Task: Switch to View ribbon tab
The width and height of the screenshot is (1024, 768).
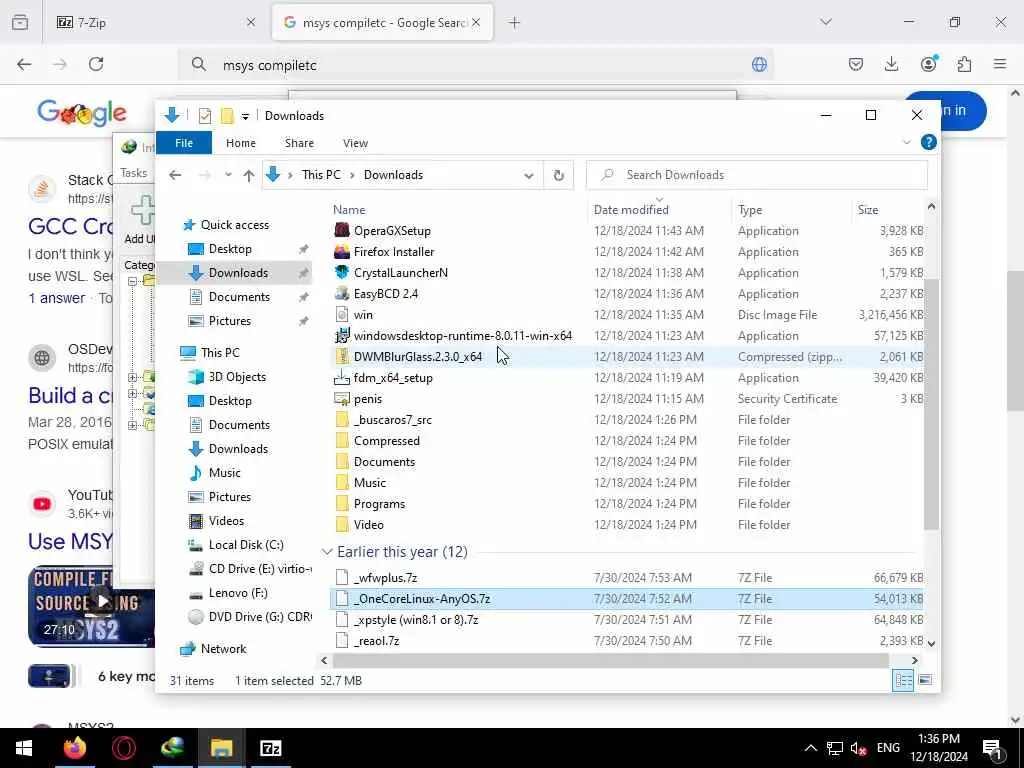Action: click(x=355, y=143)
